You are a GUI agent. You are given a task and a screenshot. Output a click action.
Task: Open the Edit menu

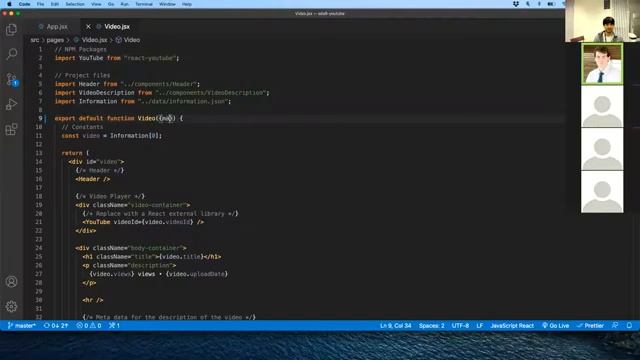(55, 4)
